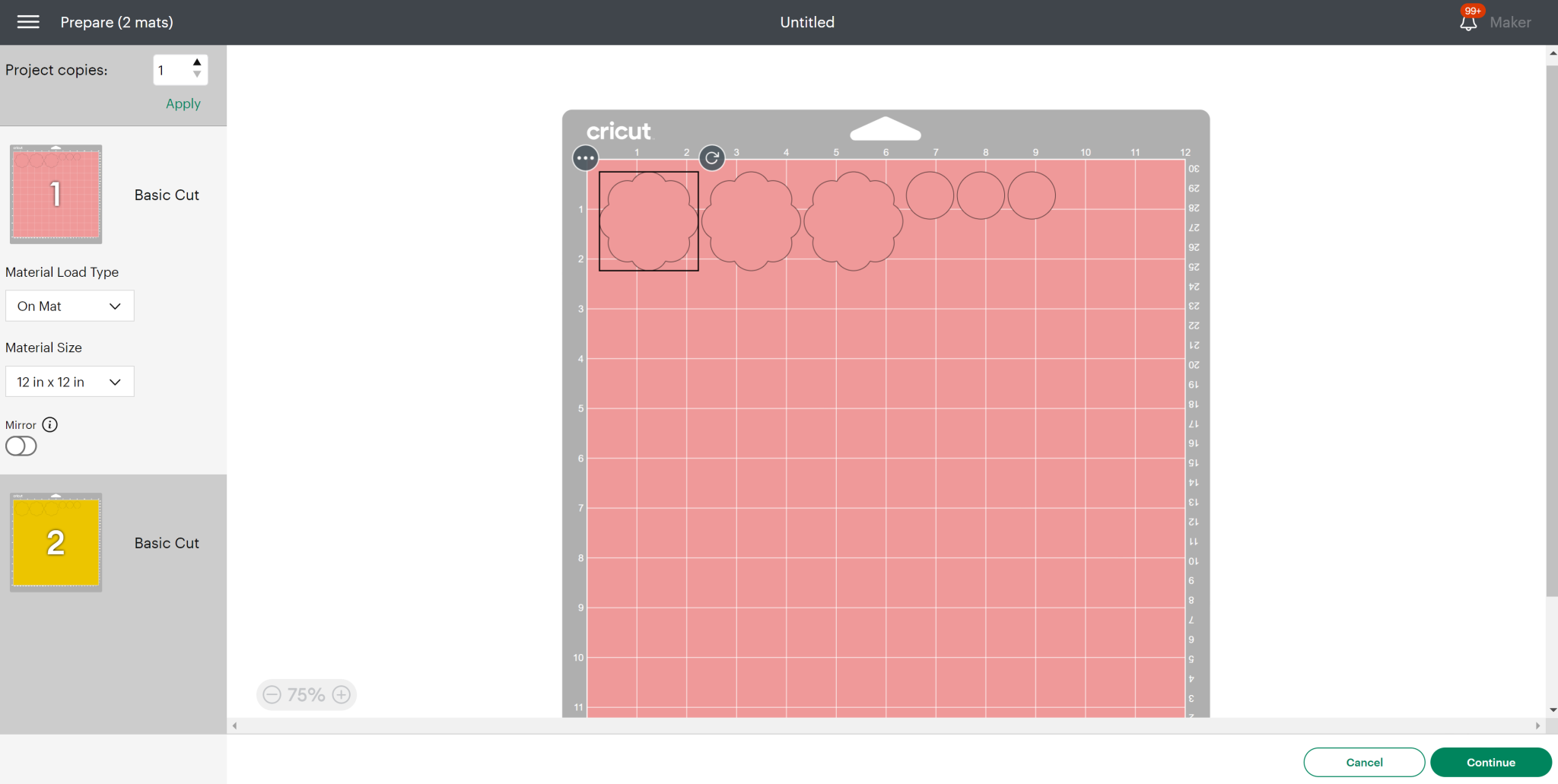Open Material Load Type dropdown
Screen dimensions: 1558x784
tap(70, 306)
